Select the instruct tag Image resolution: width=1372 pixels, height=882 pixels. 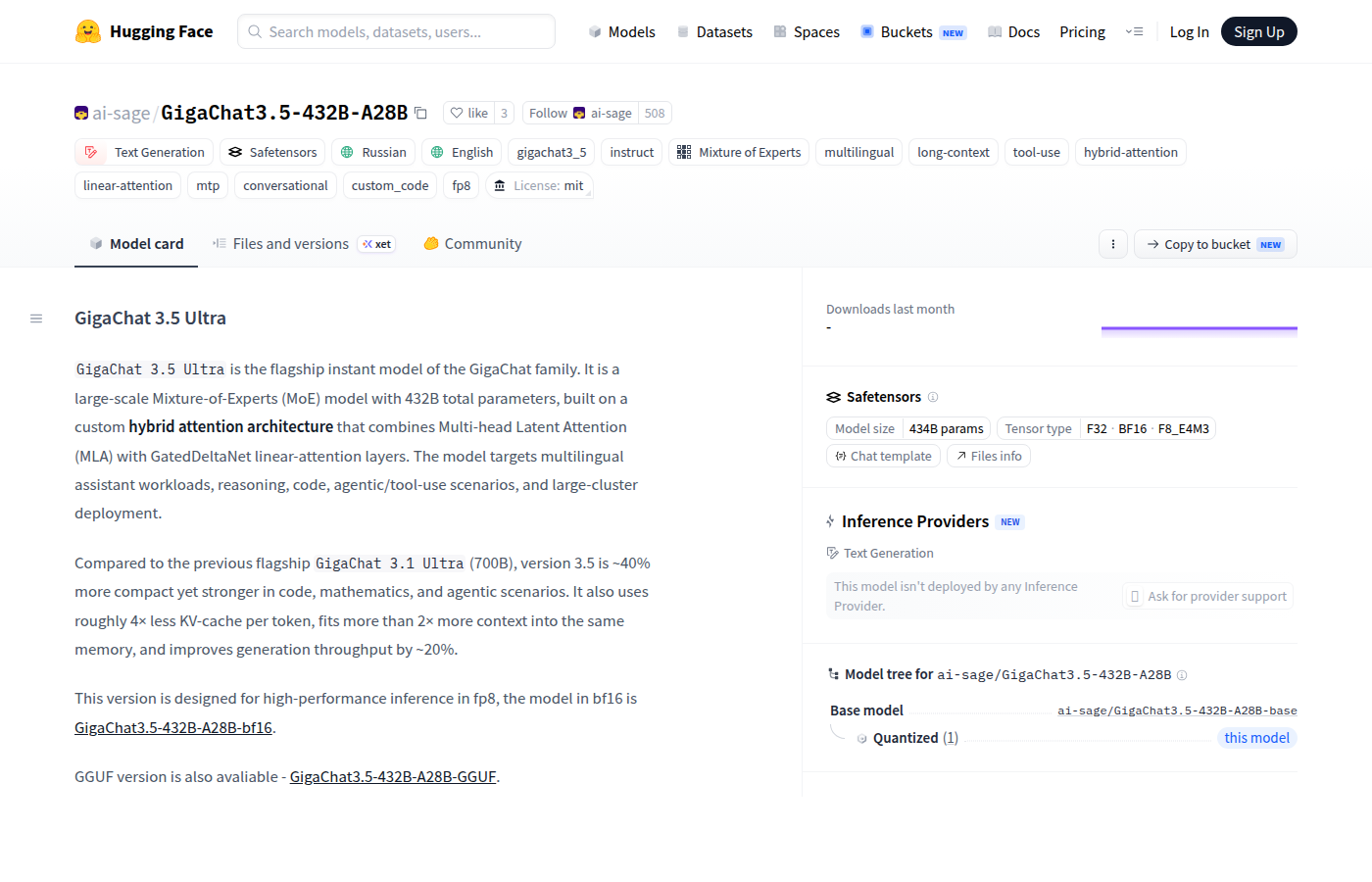[632, 152]
